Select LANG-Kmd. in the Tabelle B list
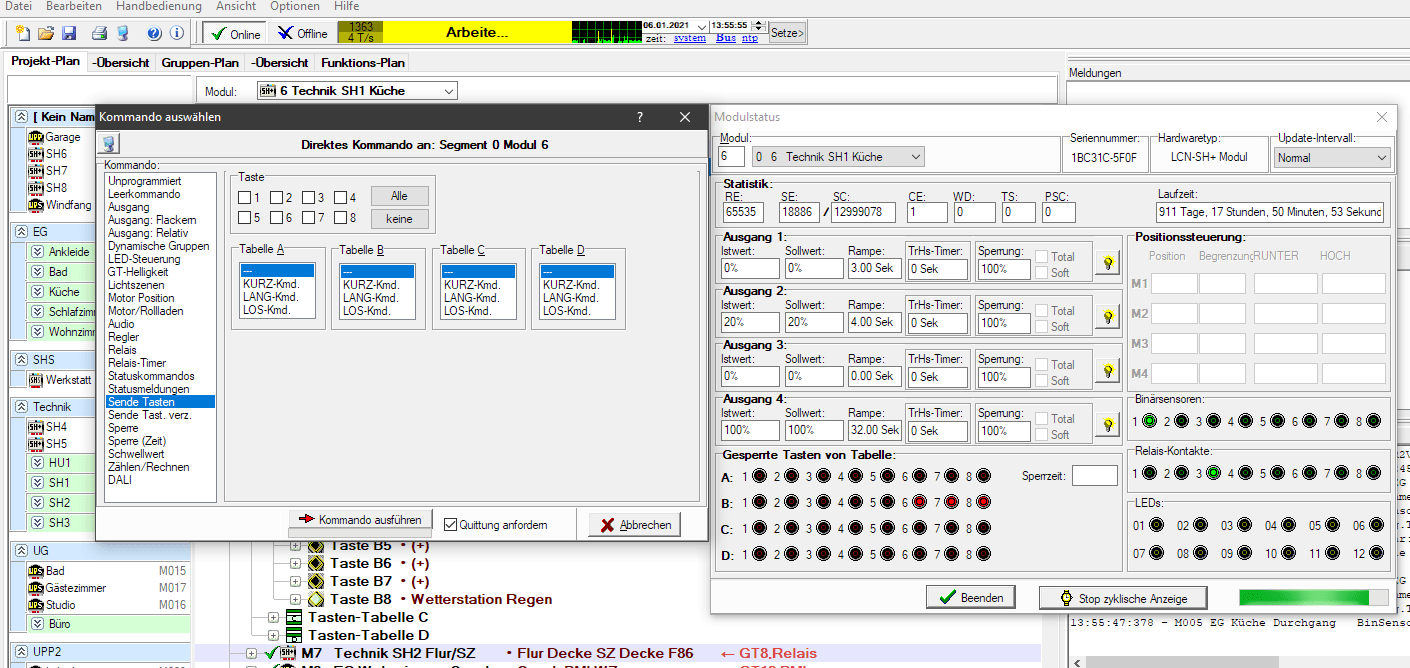The image size is (1410, 668). tap(370, 297)
